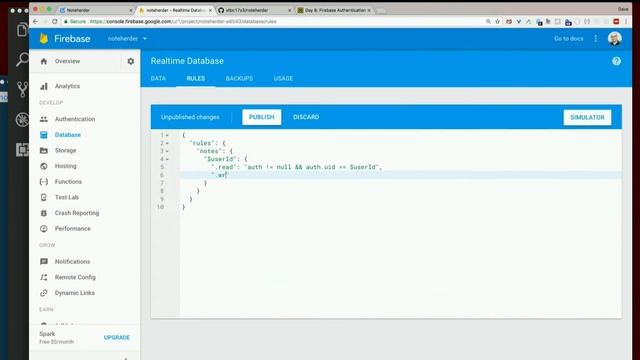Screen dimensions: 640x360
Task: Switch to the DATA tab
Action: point(158,78)
